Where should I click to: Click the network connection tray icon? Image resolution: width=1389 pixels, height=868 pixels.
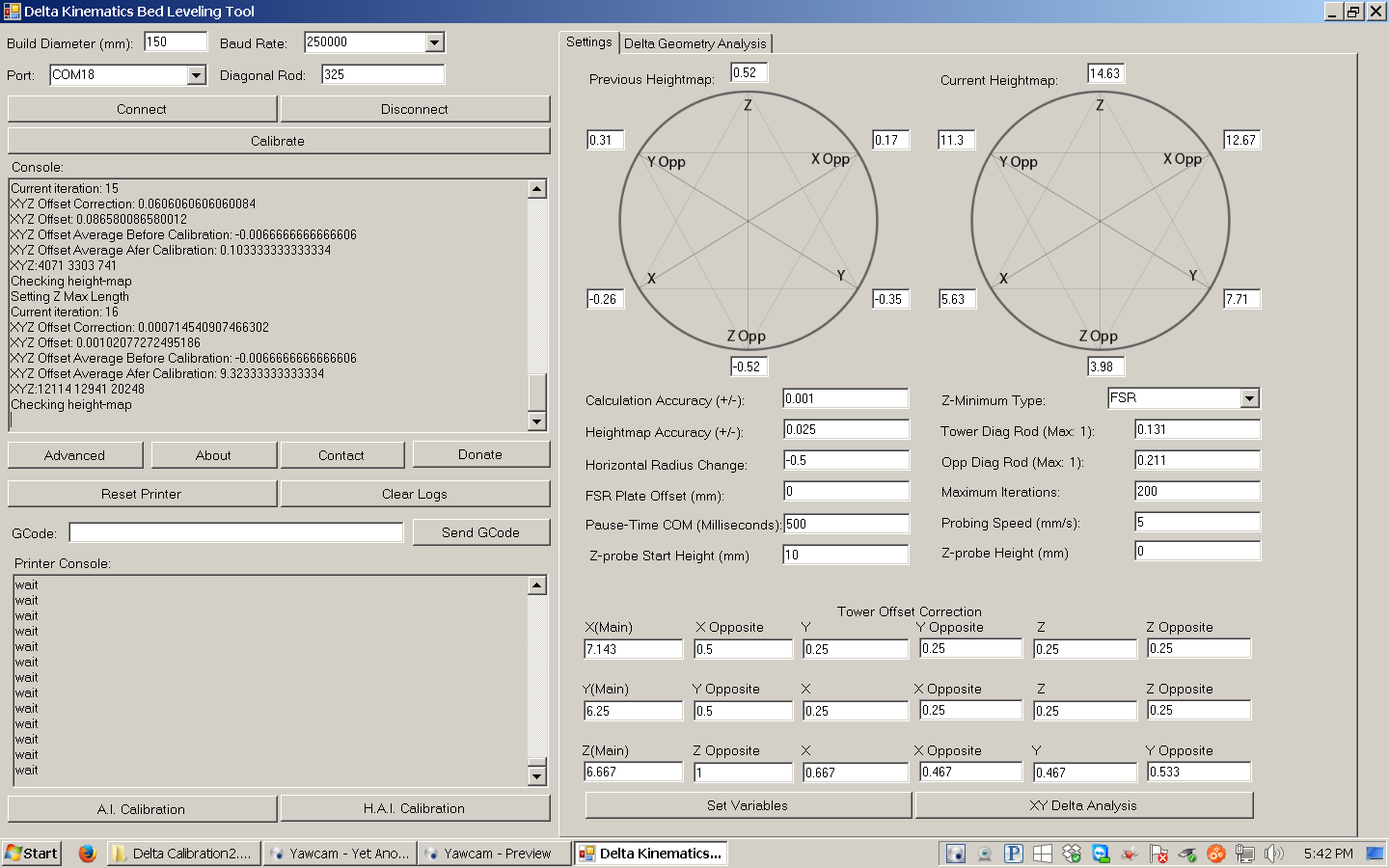[x=1245, y=854]
